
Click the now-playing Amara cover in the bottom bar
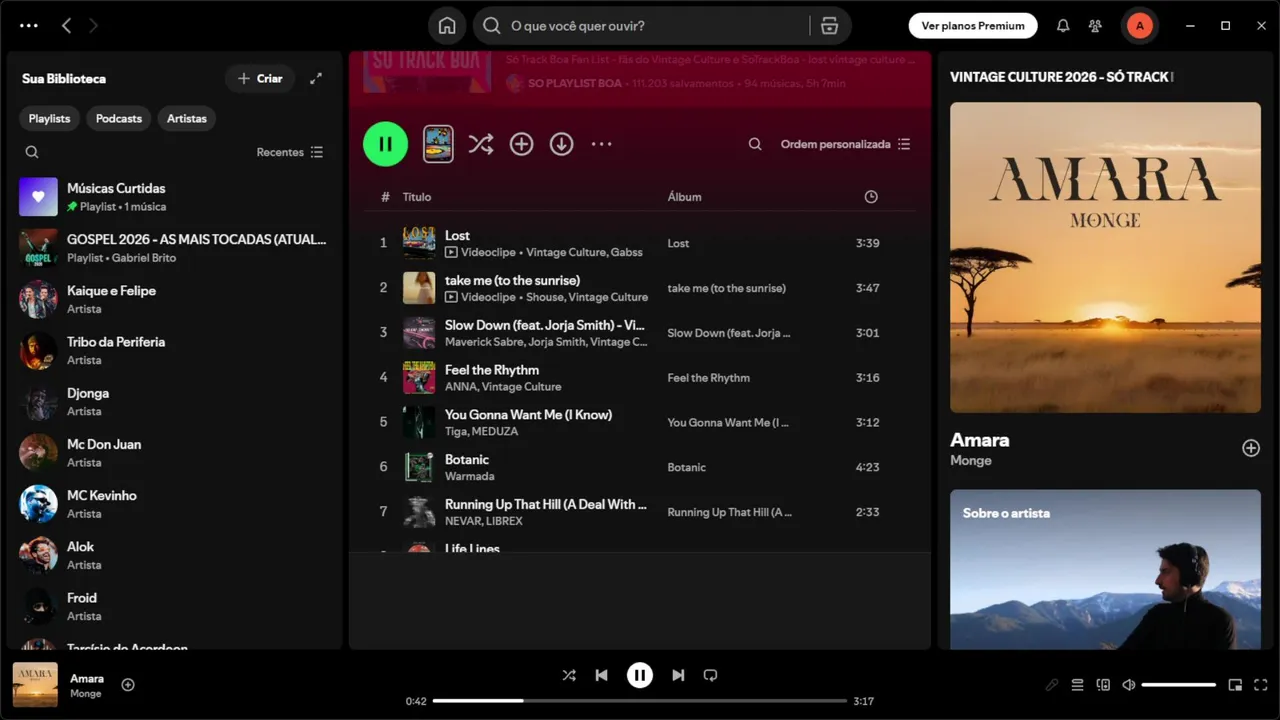[x=35, y=685]
